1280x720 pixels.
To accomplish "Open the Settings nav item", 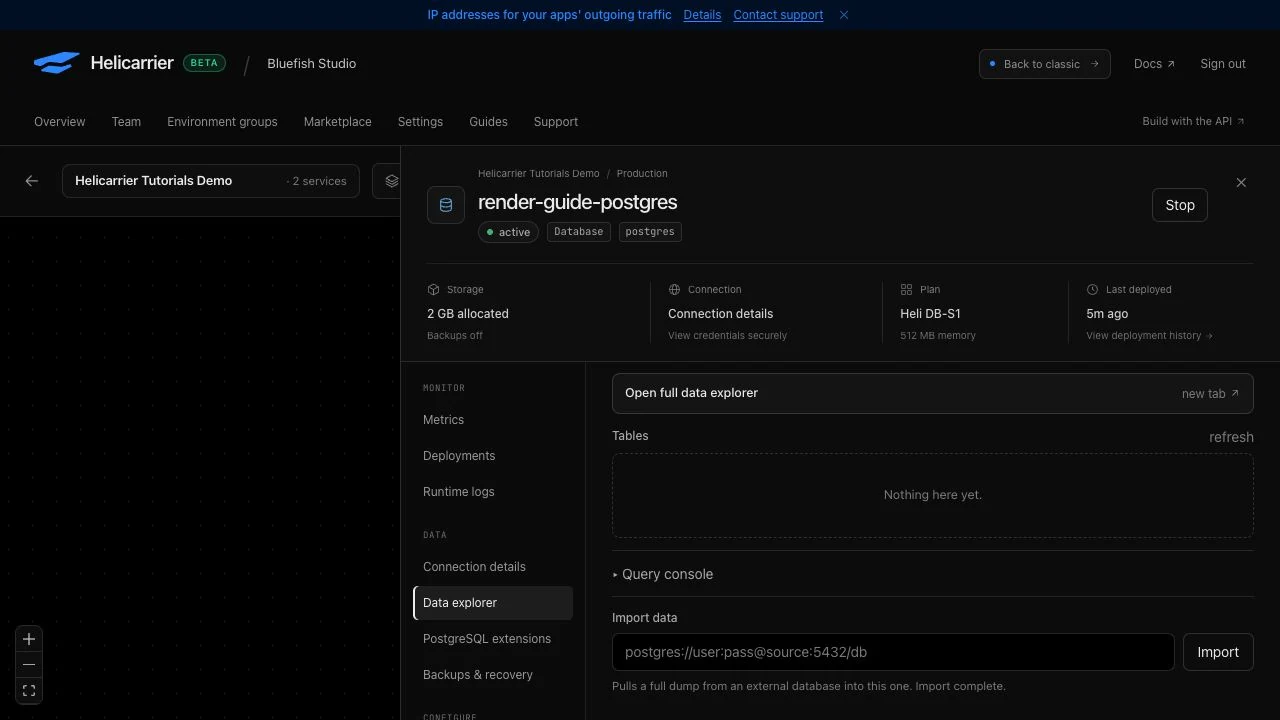I will coord(420,122).
